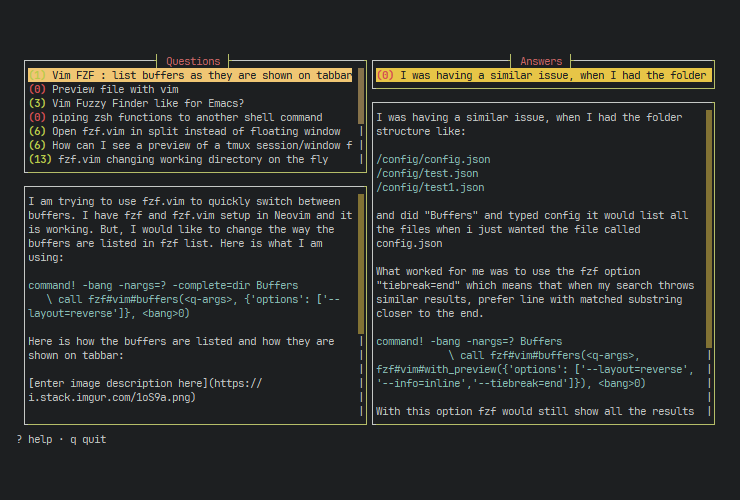
Task: Select the answer row 'I was having a similar issue'
Action: coord(544,75)
